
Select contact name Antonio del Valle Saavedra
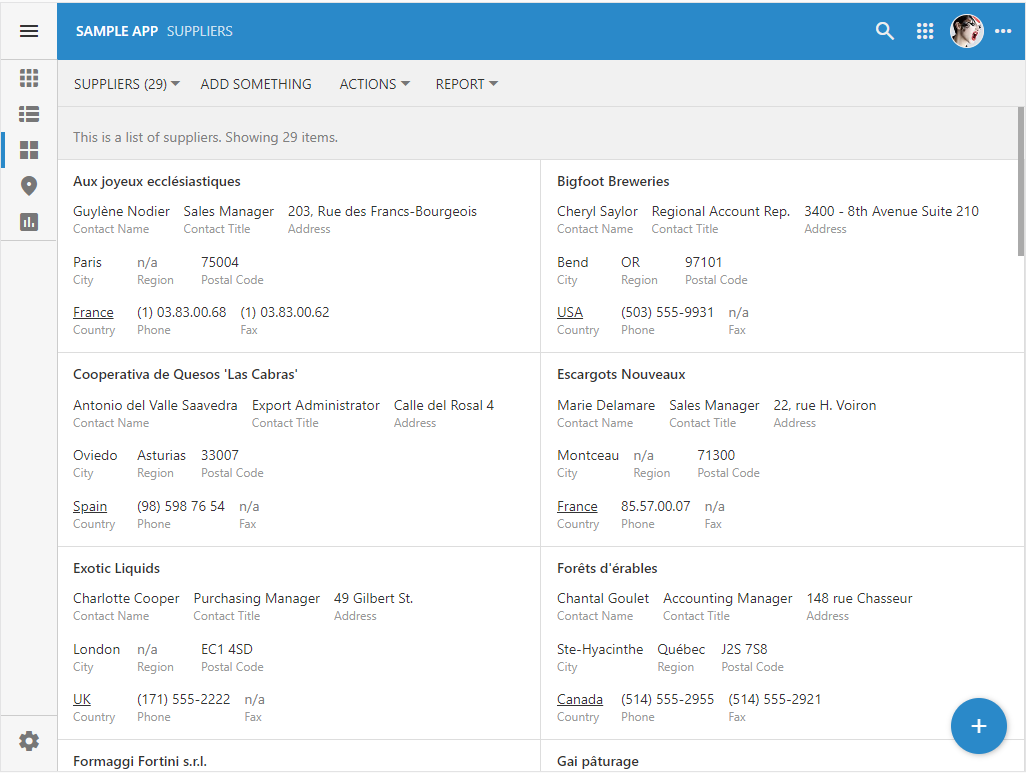pos(155,405)
